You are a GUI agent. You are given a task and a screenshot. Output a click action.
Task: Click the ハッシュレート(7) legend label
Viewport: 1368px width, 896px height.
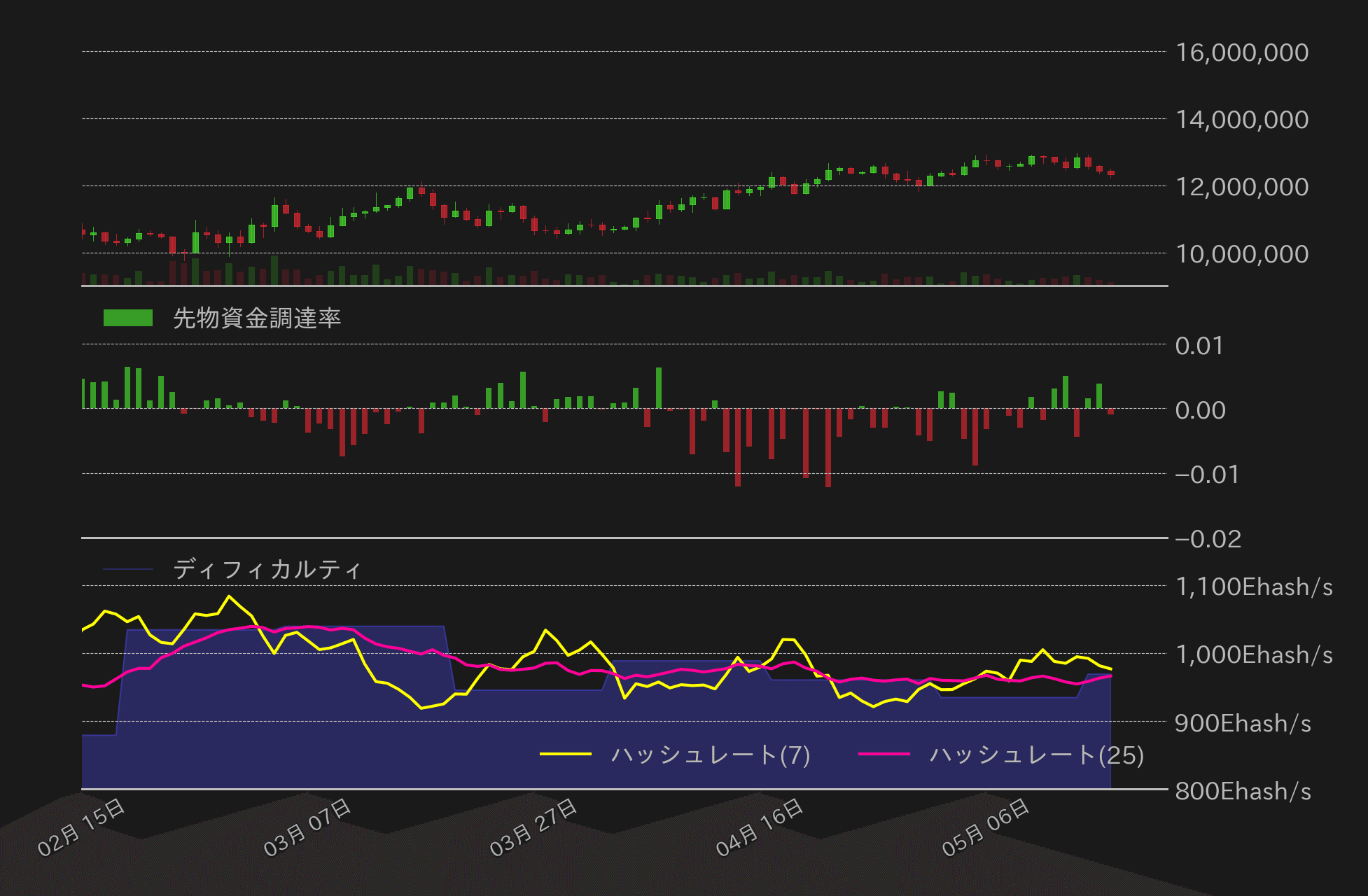coord(711,755)
